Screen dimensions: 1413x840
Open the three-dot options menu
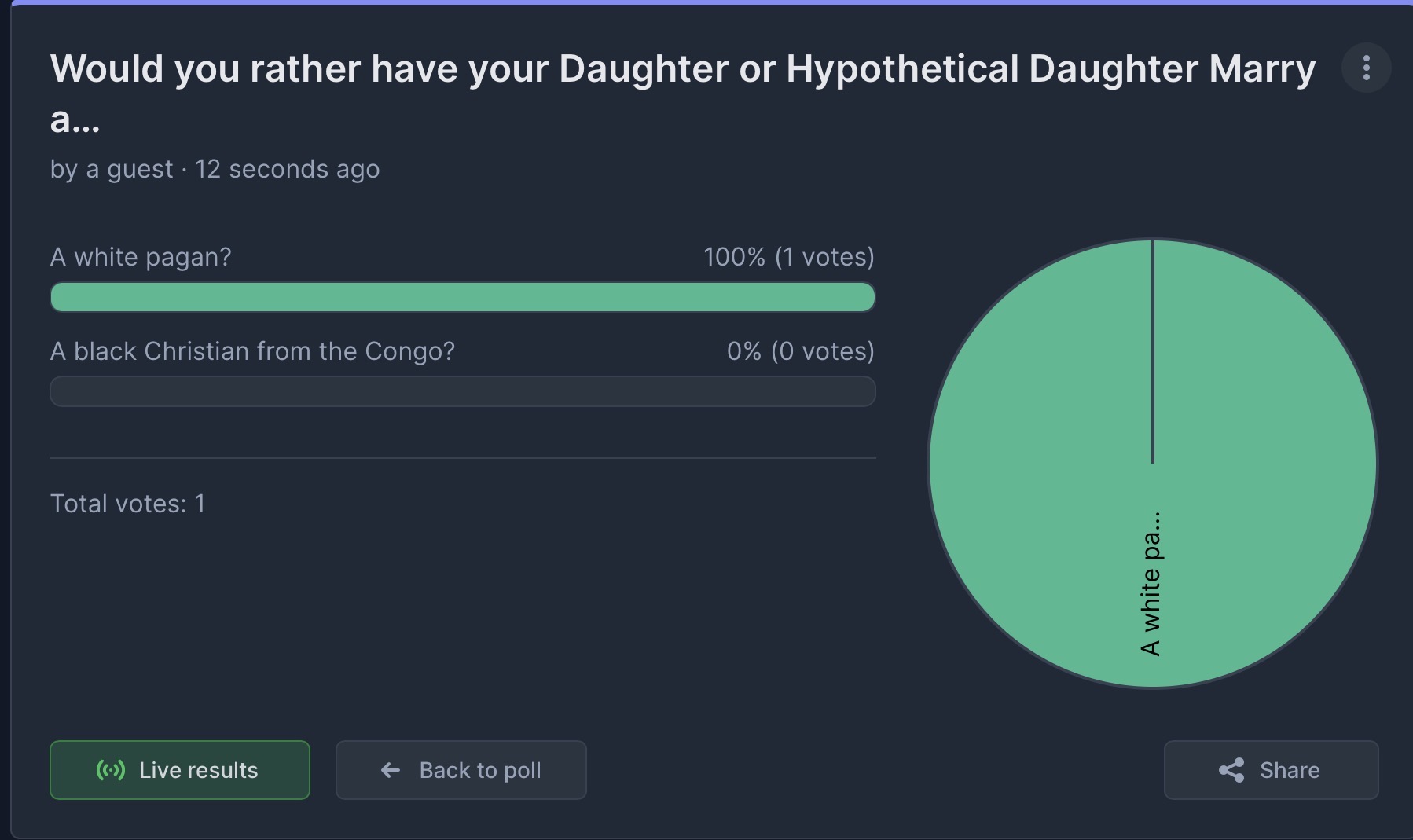[1367, 68]
